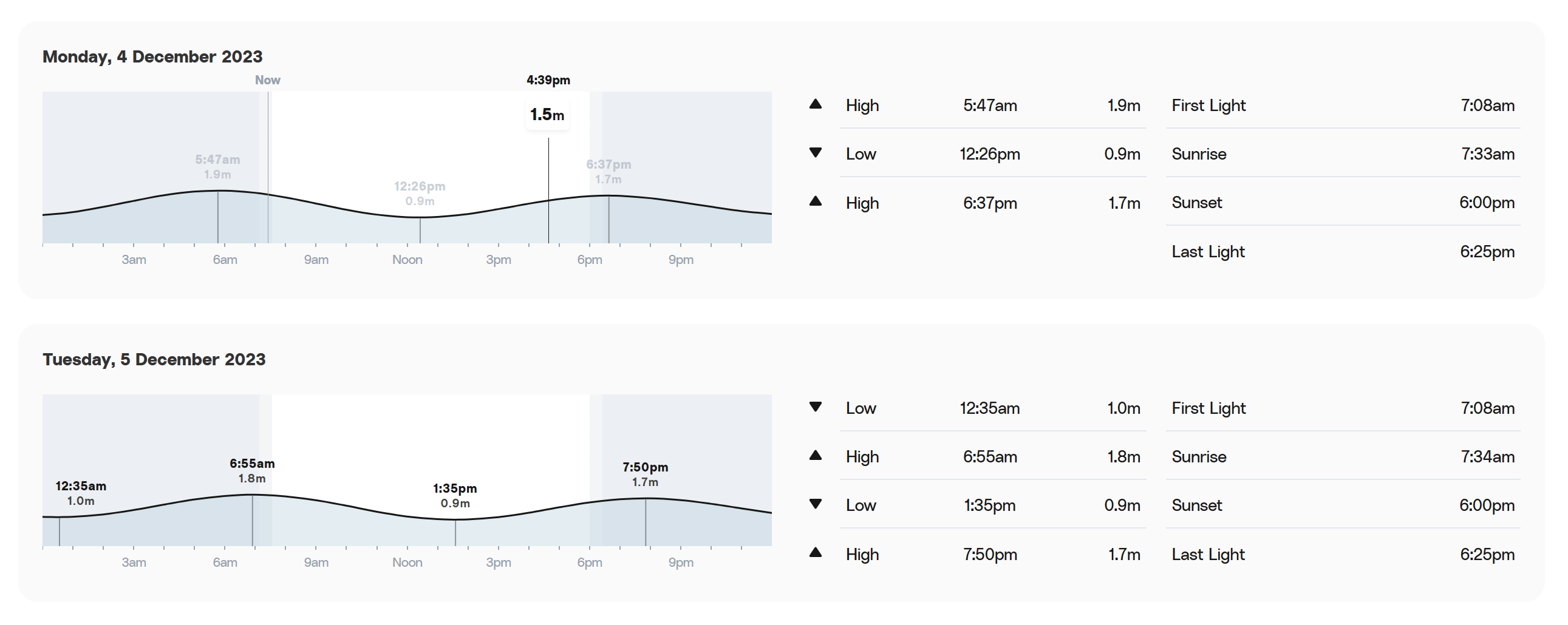Click Tuesday's Last Light 6:25pm time value
This screenshot has height=625, width=1568.
tap(1487, 555)
